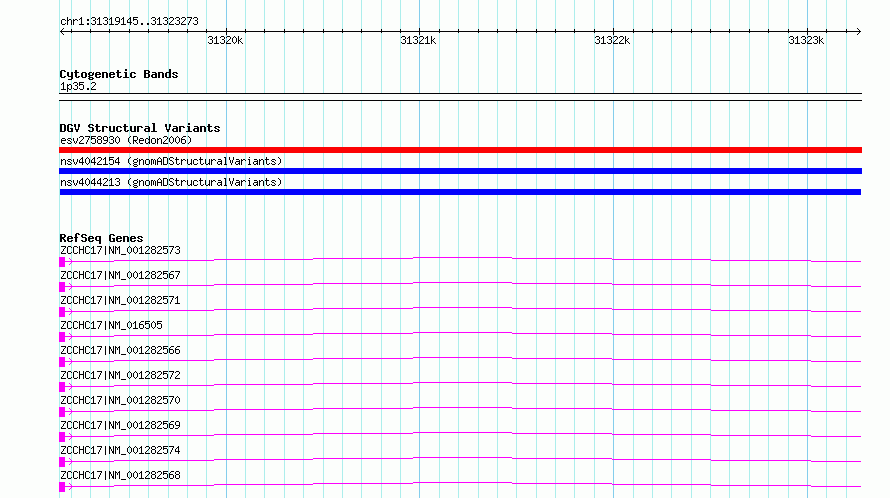Click the magenta exon box of NM_001282568

[62, 487]
